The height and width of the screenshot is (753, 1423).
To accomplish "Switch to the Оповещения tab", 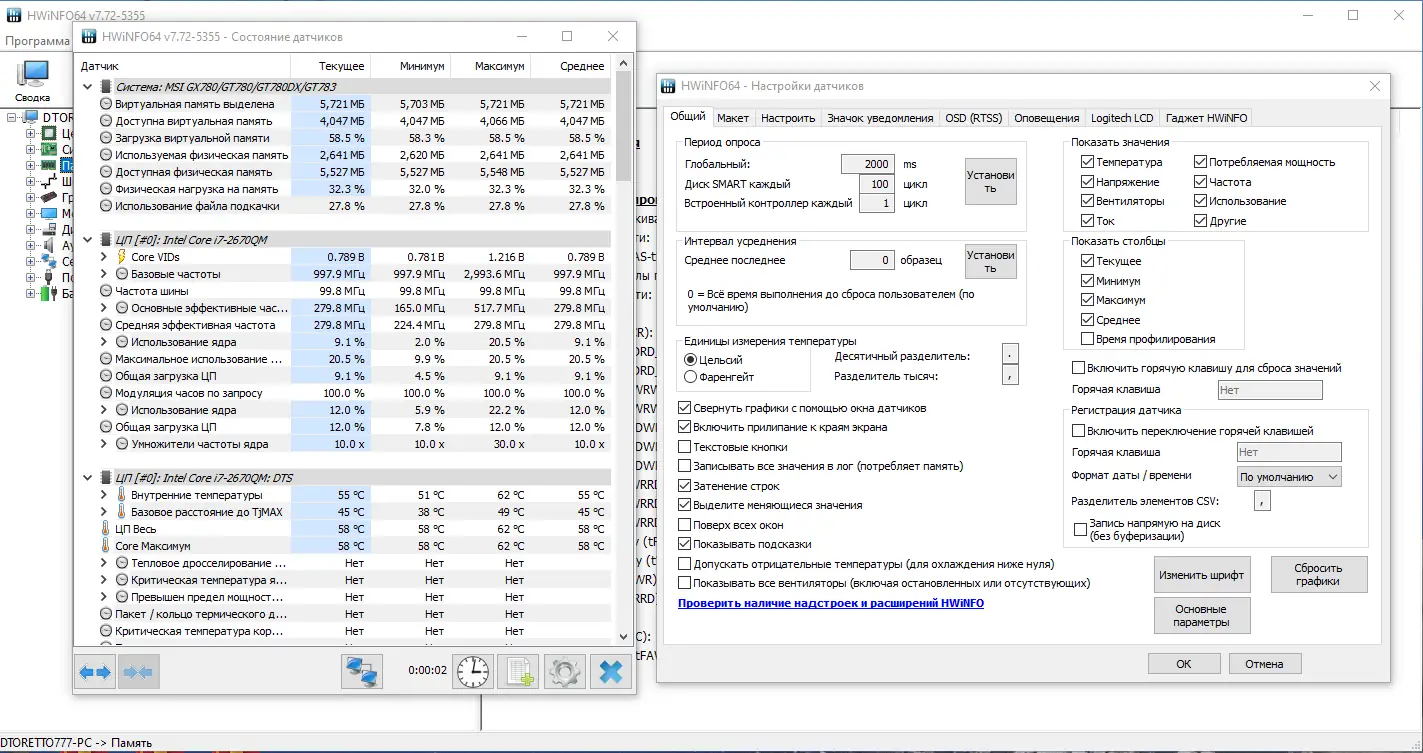I will click(x=1046, y=118).
